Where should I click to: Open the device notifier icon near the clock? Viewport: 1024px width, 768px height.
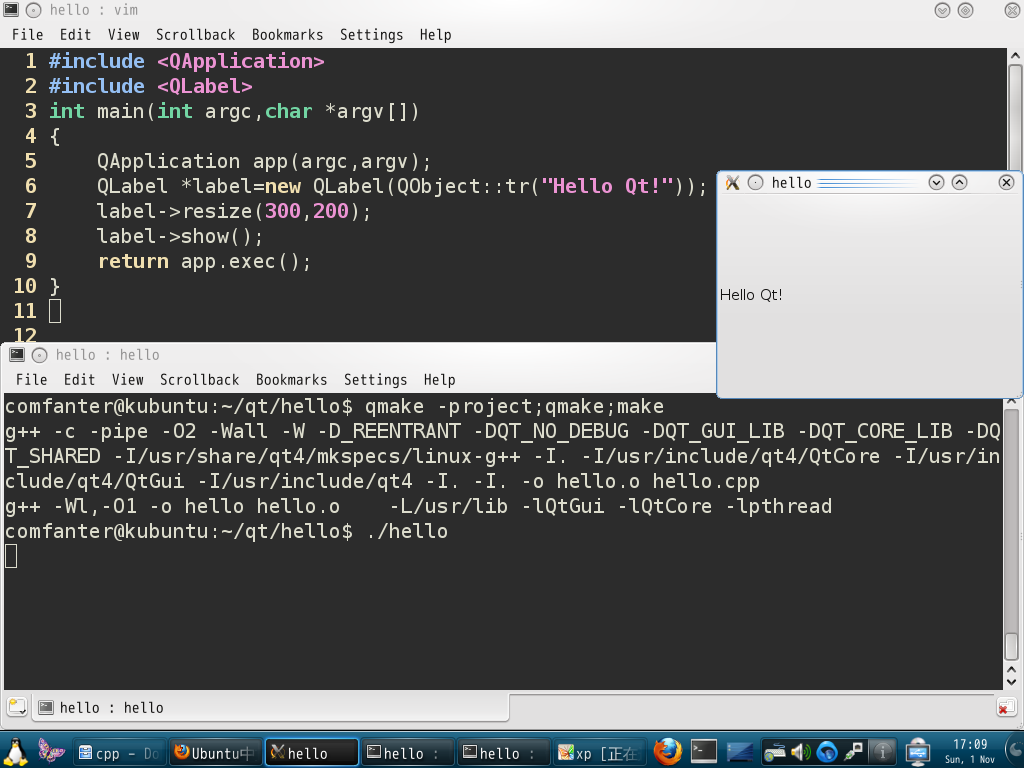[918, 752]
